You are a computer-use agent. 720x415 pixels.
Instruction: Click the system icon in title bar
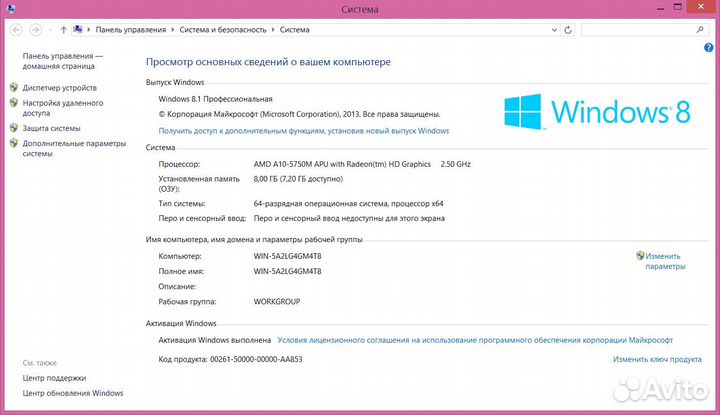click(11, 8)
